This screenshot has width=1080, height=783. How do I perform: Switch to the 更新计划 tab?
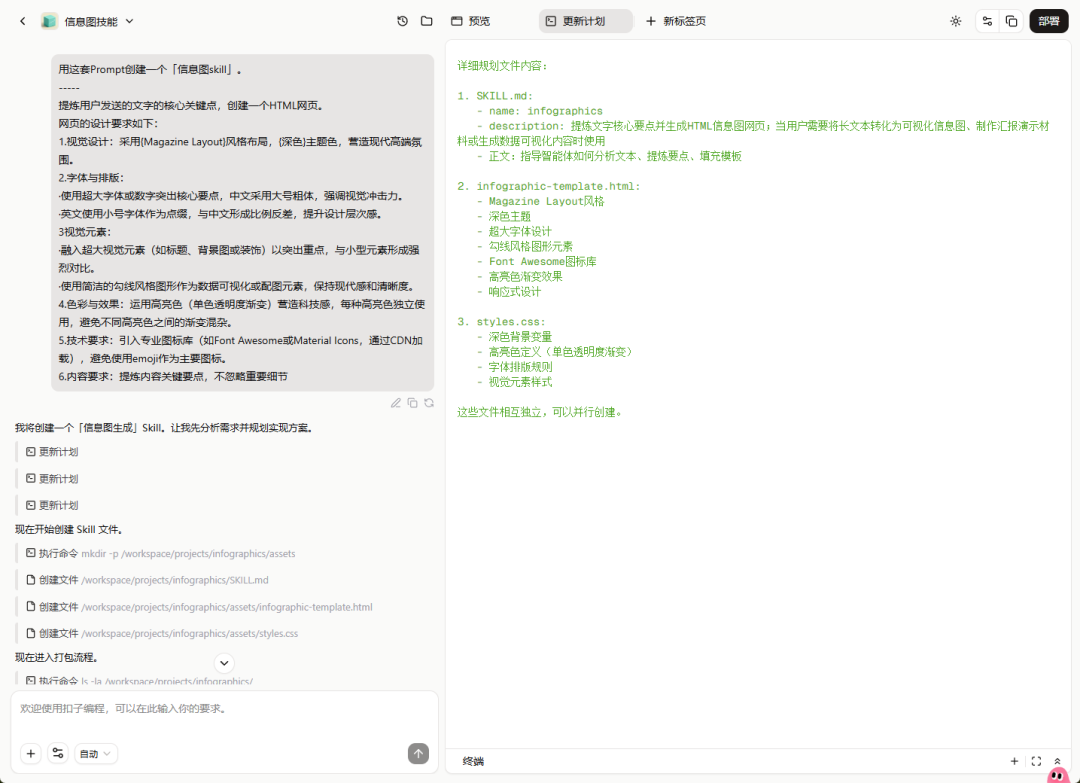point(585,20)
